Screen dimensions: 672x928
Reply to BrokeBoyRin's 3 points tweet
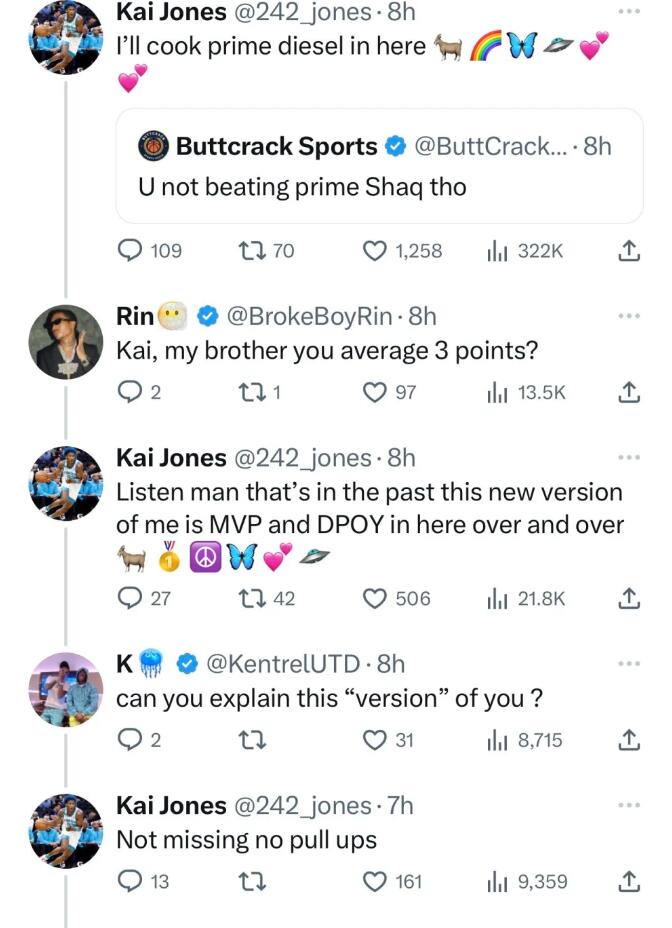(x=130, y=393)
